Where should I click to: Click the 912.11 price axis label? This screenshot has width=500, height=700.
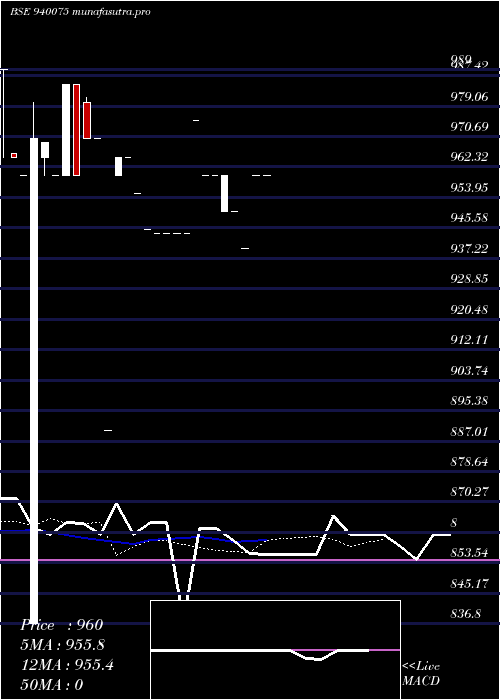click(469, 340)
